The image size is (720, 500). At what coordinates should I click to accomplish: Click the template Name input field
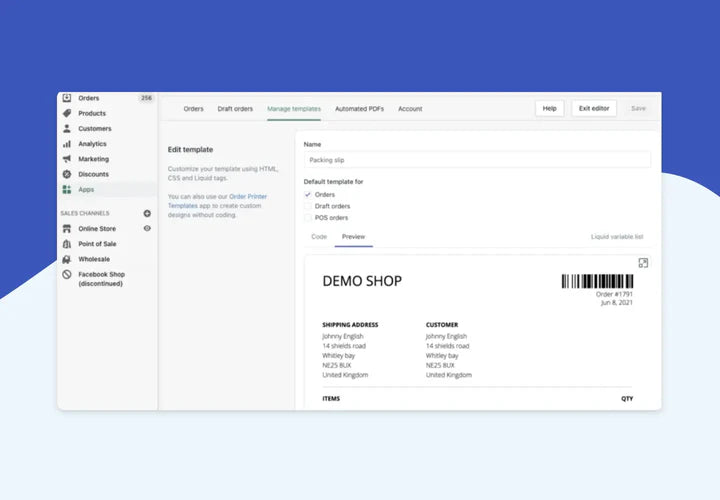(477, 160)
